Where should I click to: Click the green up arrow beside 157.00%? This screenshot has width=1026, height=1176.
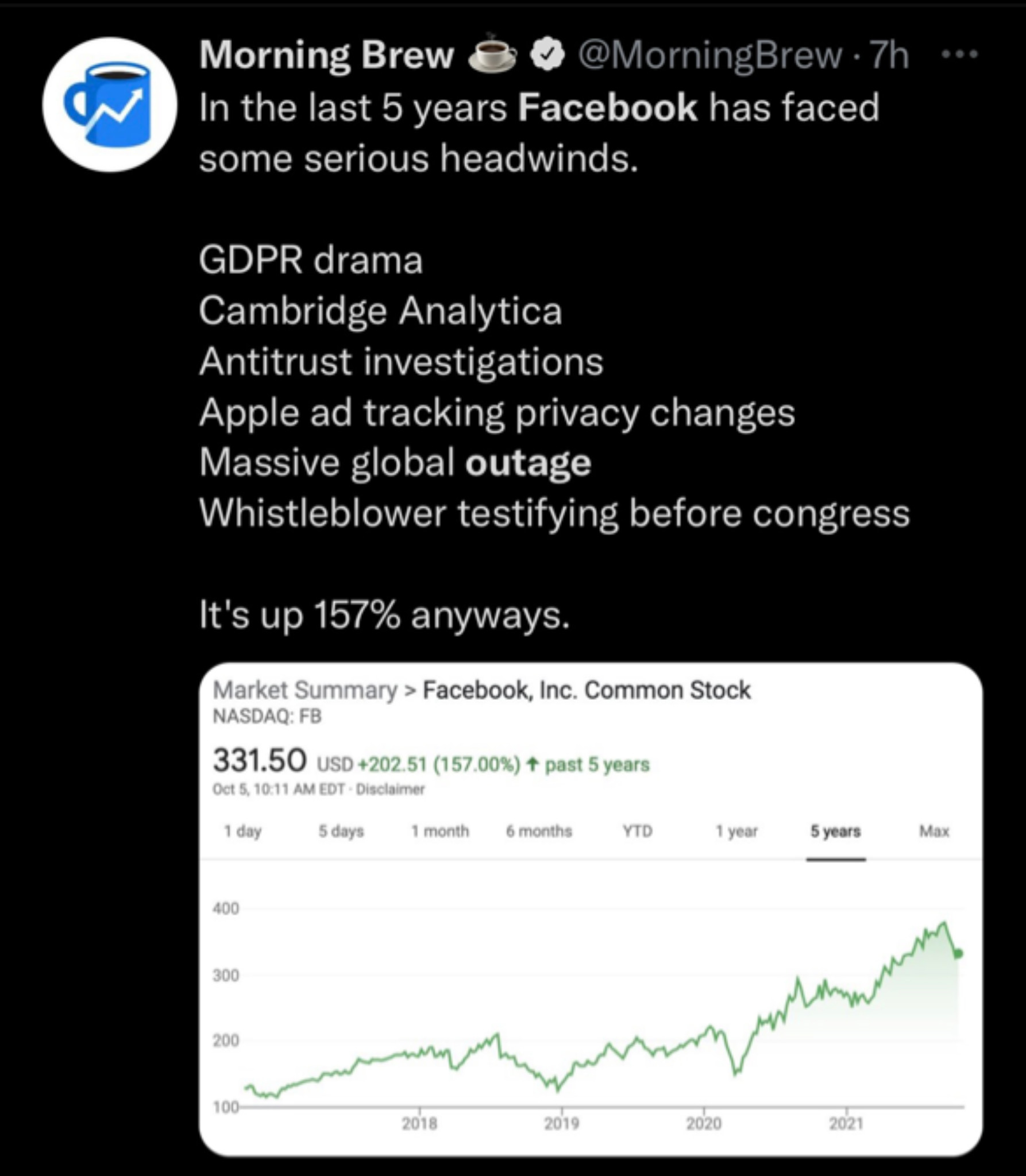[533, 764]
